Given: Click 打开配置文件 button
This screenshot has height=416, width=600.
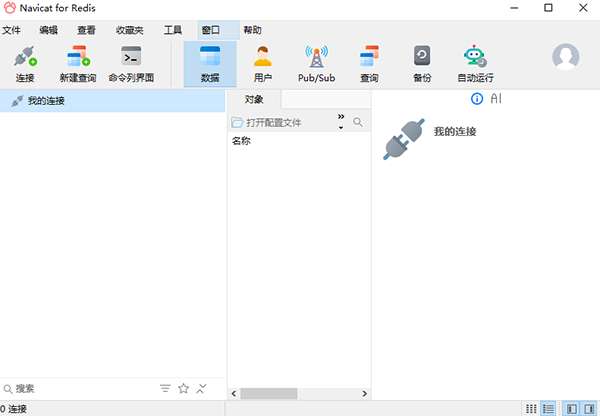Looking at the screenshot, I should [x=267, y=122].
